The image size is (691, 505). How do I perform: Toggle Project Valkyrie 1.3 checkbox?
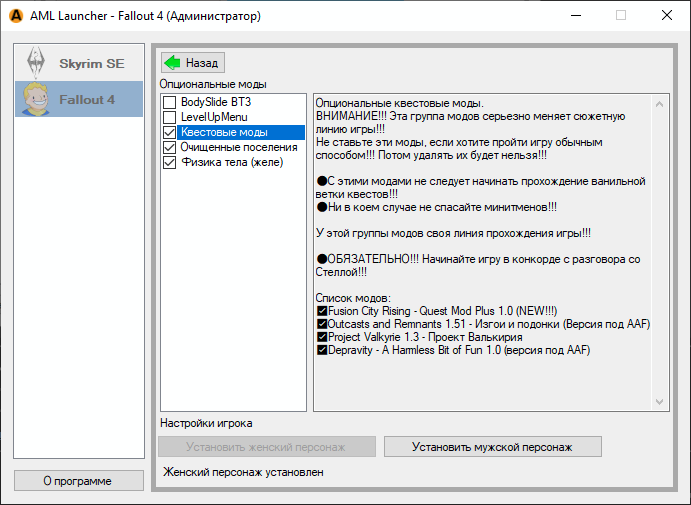[321, 338]
